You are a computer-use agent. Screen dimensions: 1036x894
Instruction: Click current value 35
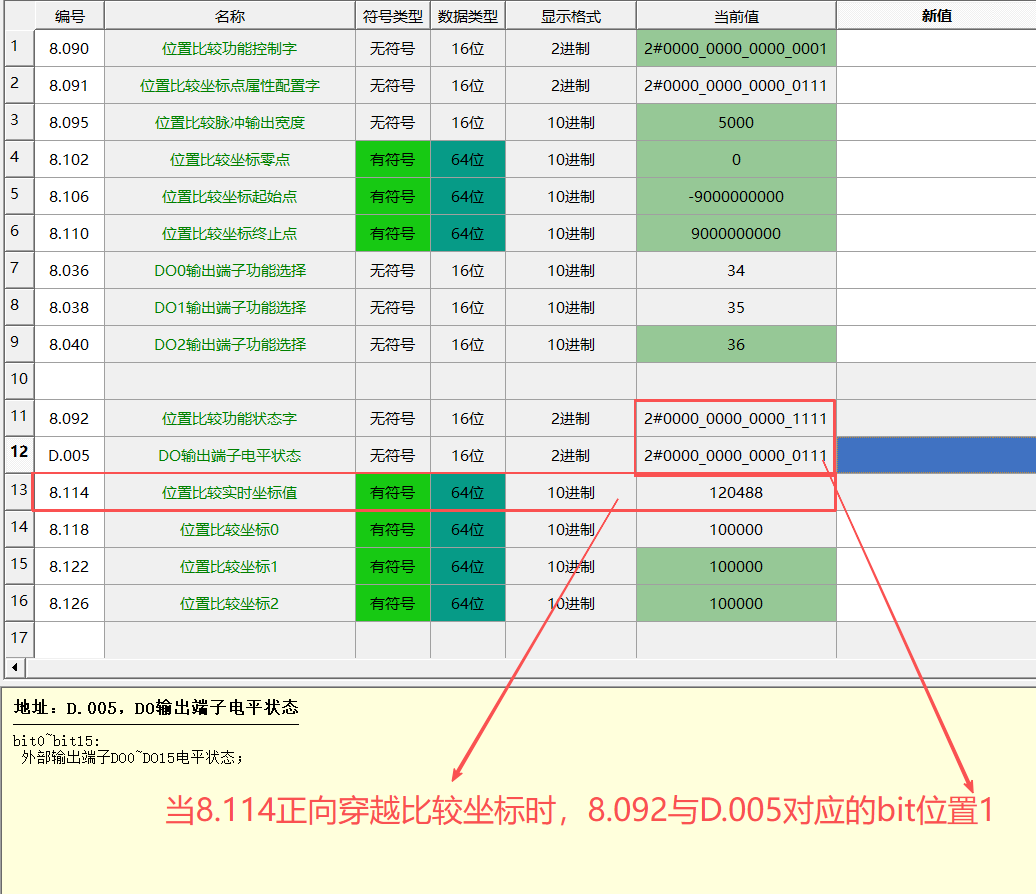[736, 307]
